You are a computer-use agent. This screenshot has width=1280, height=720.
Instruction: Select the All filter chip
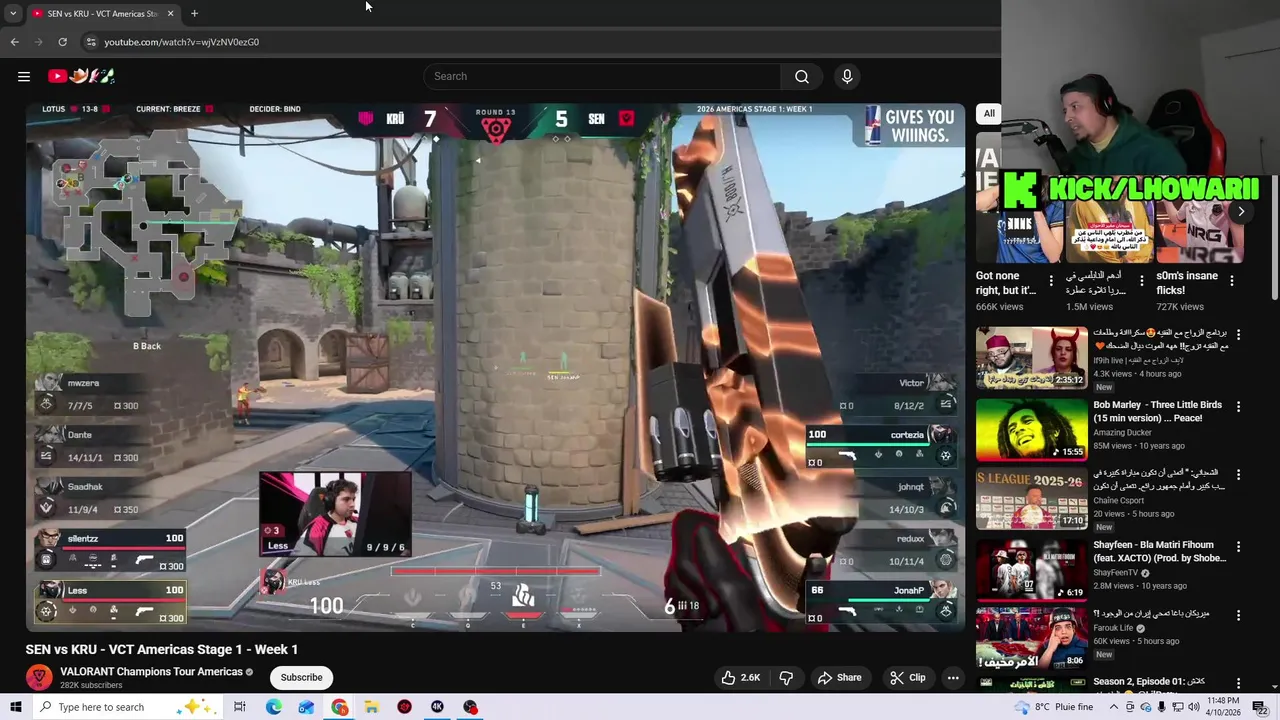pyautogui.click(x=989, y=113)
